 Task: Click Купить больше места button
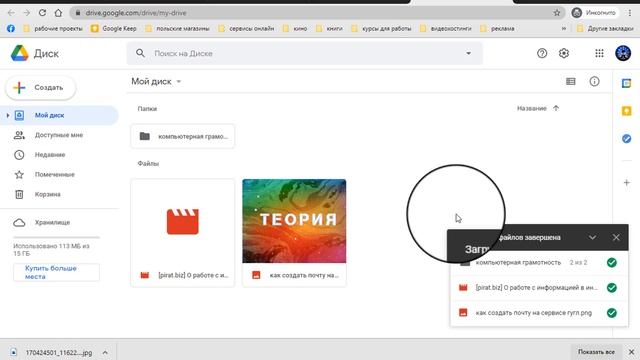tap(56, 272)
